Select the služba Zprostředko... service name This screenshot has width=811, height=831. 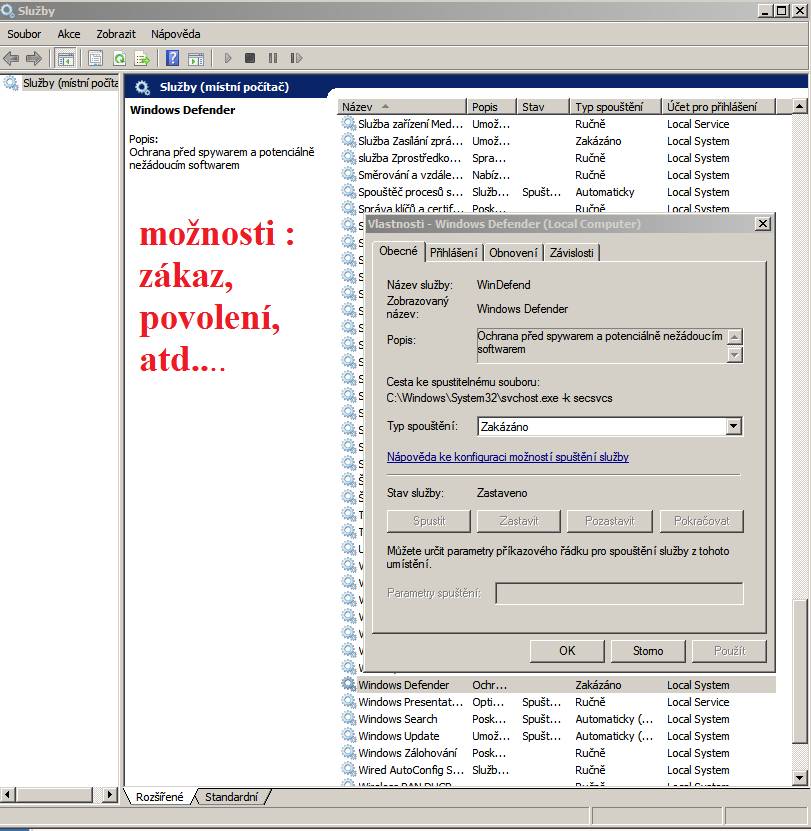(x=409, y=158)
